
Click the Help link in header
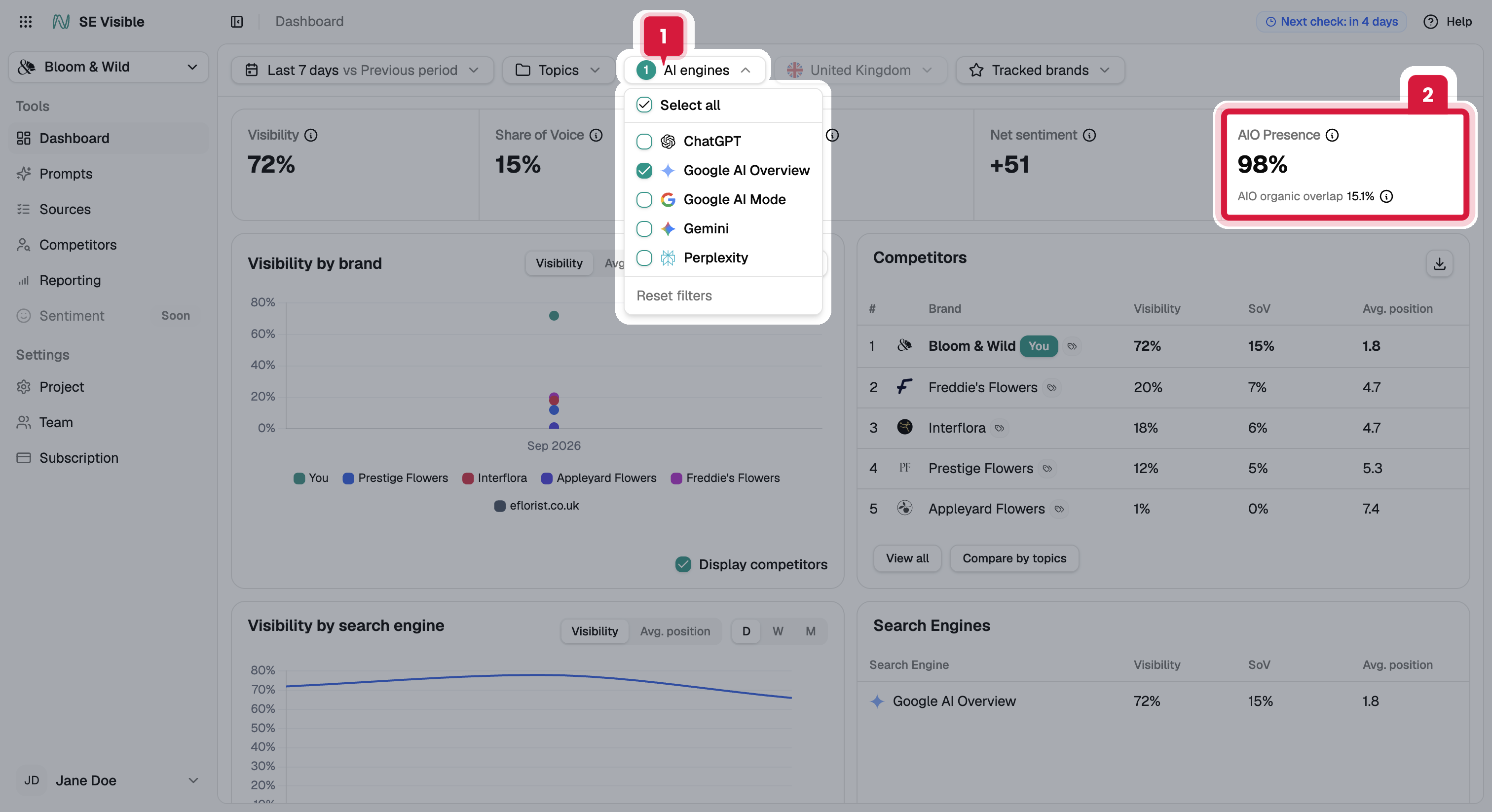tap(1458, 21)
